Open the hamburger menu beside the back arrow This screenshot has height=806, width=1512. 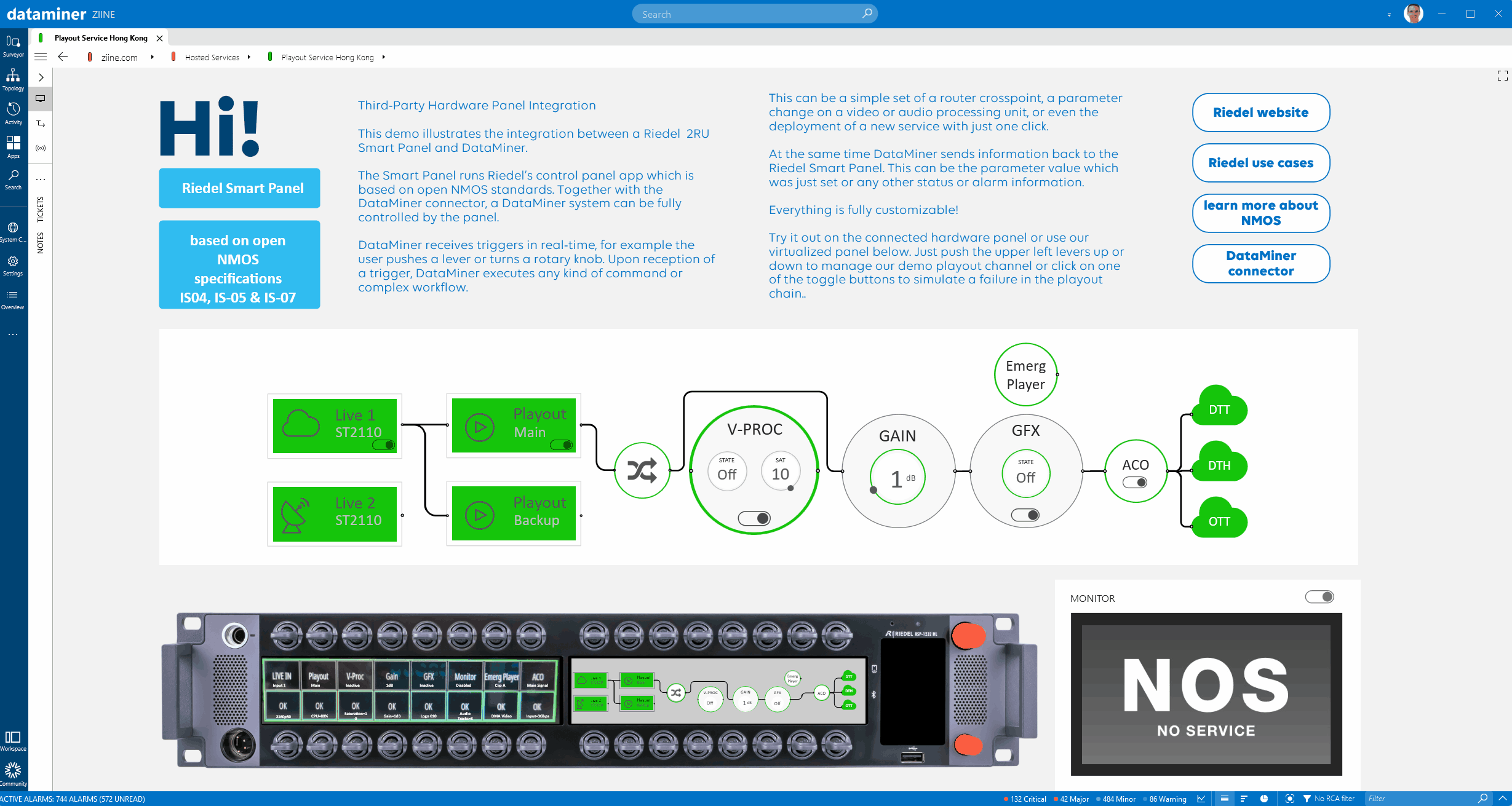pyautogui.click(x=41, y=57)
